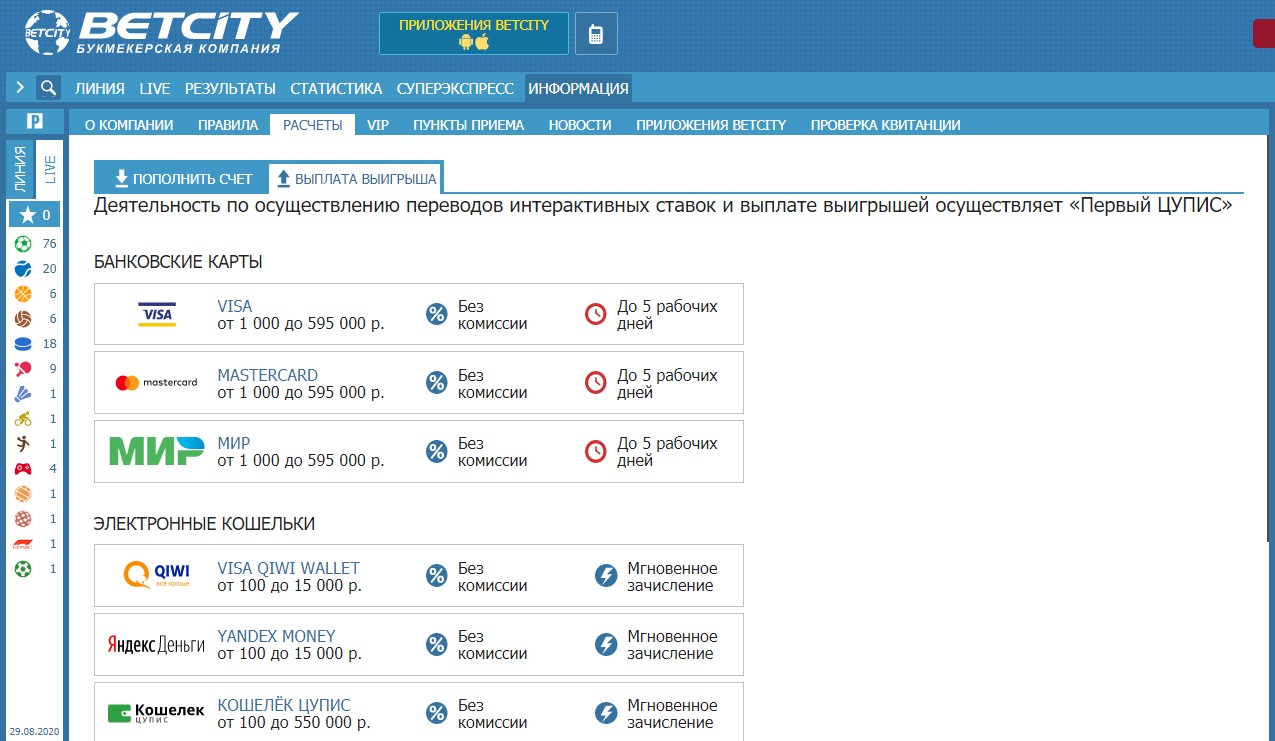Open the mobile version phone icon
Screen dimensions: 1275x741
(x=596, y=33)
